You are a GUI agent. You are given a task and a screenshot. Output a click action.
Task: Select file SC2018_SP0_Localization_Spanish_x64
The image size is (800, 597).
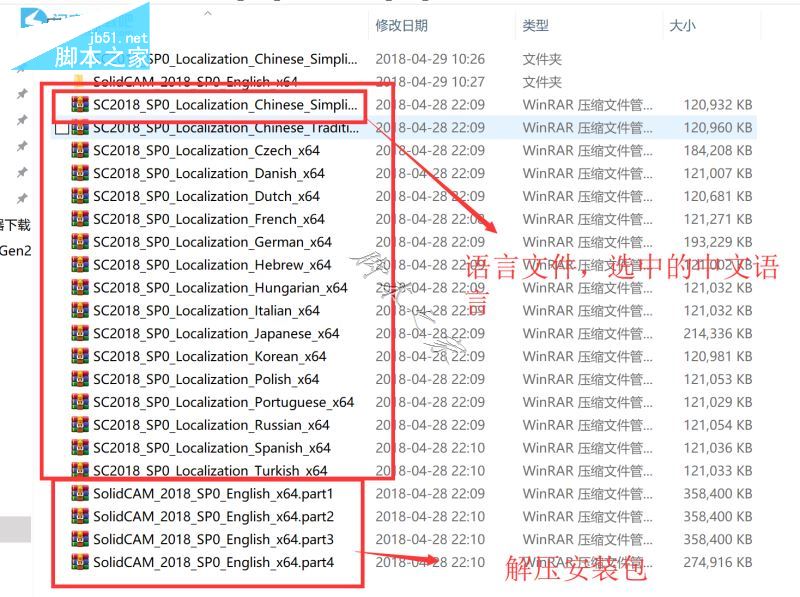pyautogui.click(x=212, y=448)
